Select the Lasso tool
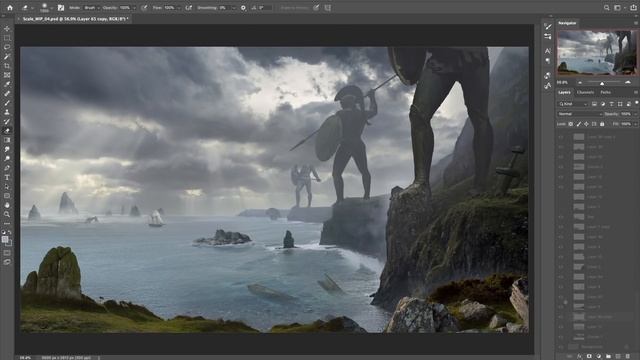 pyautogui.click(x=7, y=47)
